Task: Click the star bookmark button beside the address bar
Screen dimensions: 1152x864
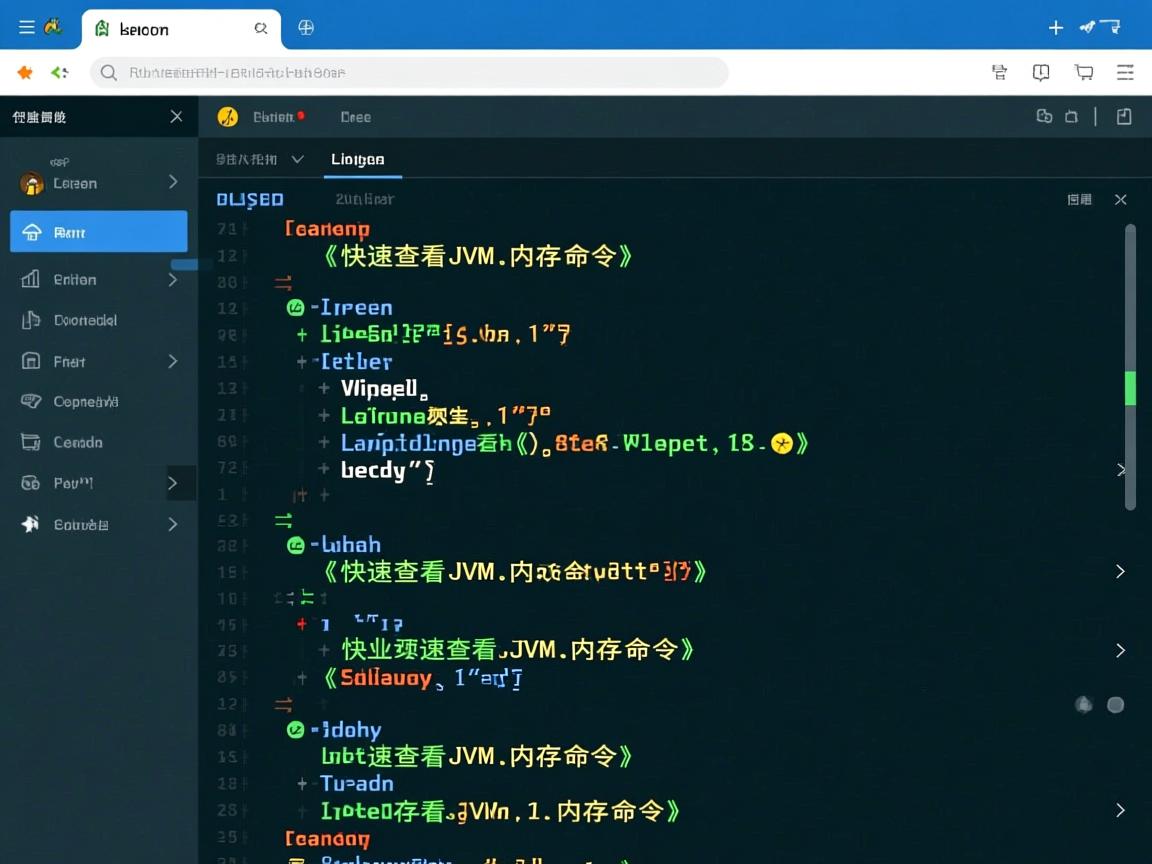Action: pyautogui.click(x=24, y=72)
